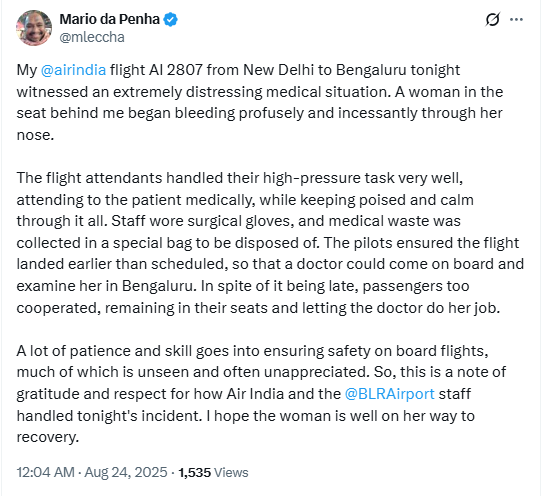The image size is (541, 496).
Task: Open the three-dot more options menu
Action: (x=516, y=19)
